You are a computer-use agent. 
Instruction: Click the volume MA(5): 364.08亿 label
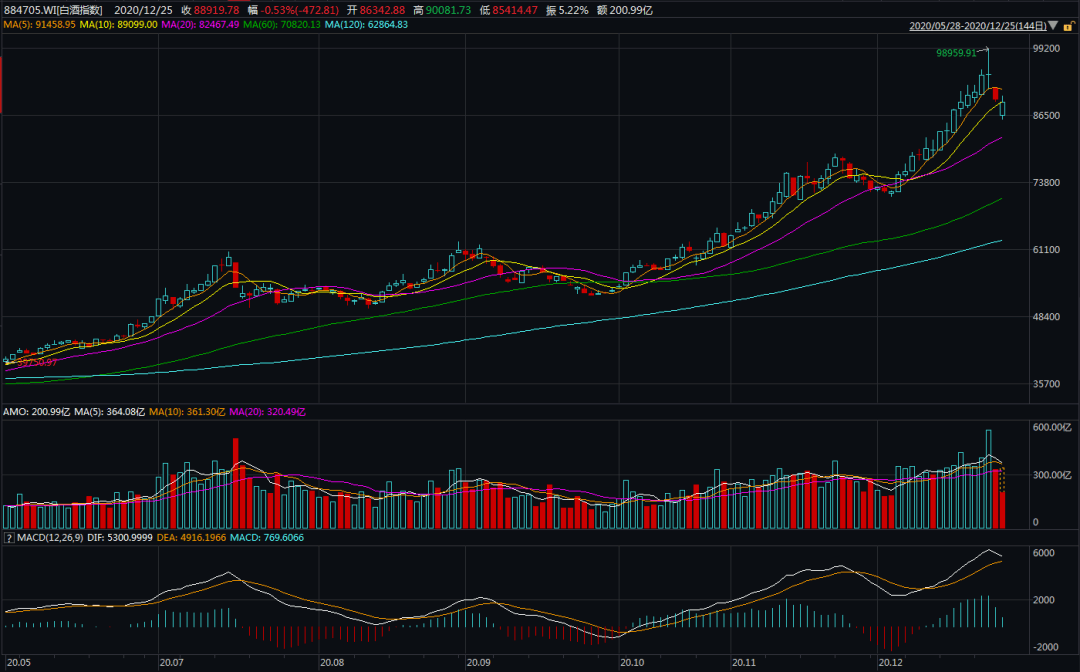[x=110, y=412]
